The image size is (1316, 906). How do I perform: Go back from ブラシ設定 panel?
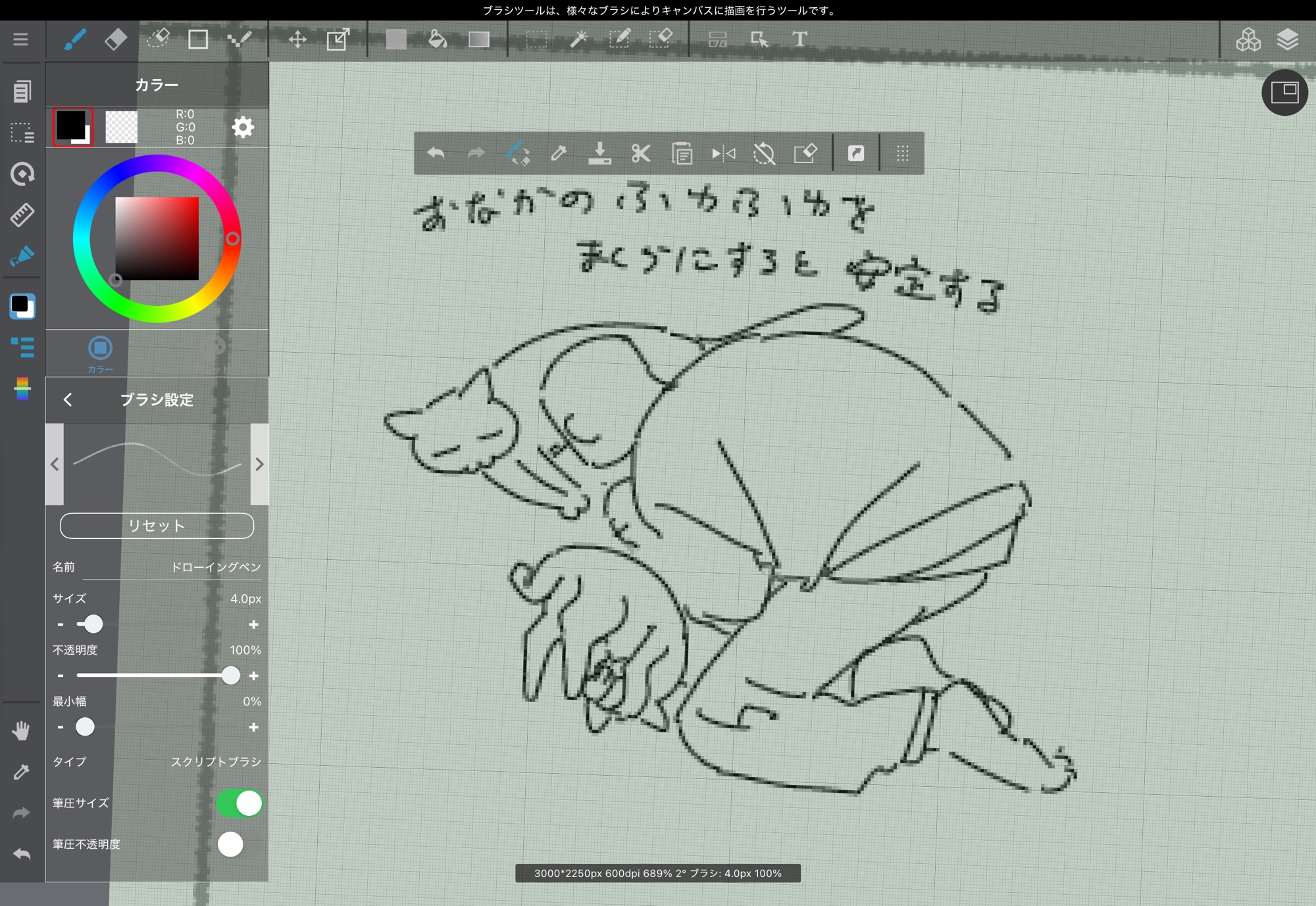[x=68, y=400]
